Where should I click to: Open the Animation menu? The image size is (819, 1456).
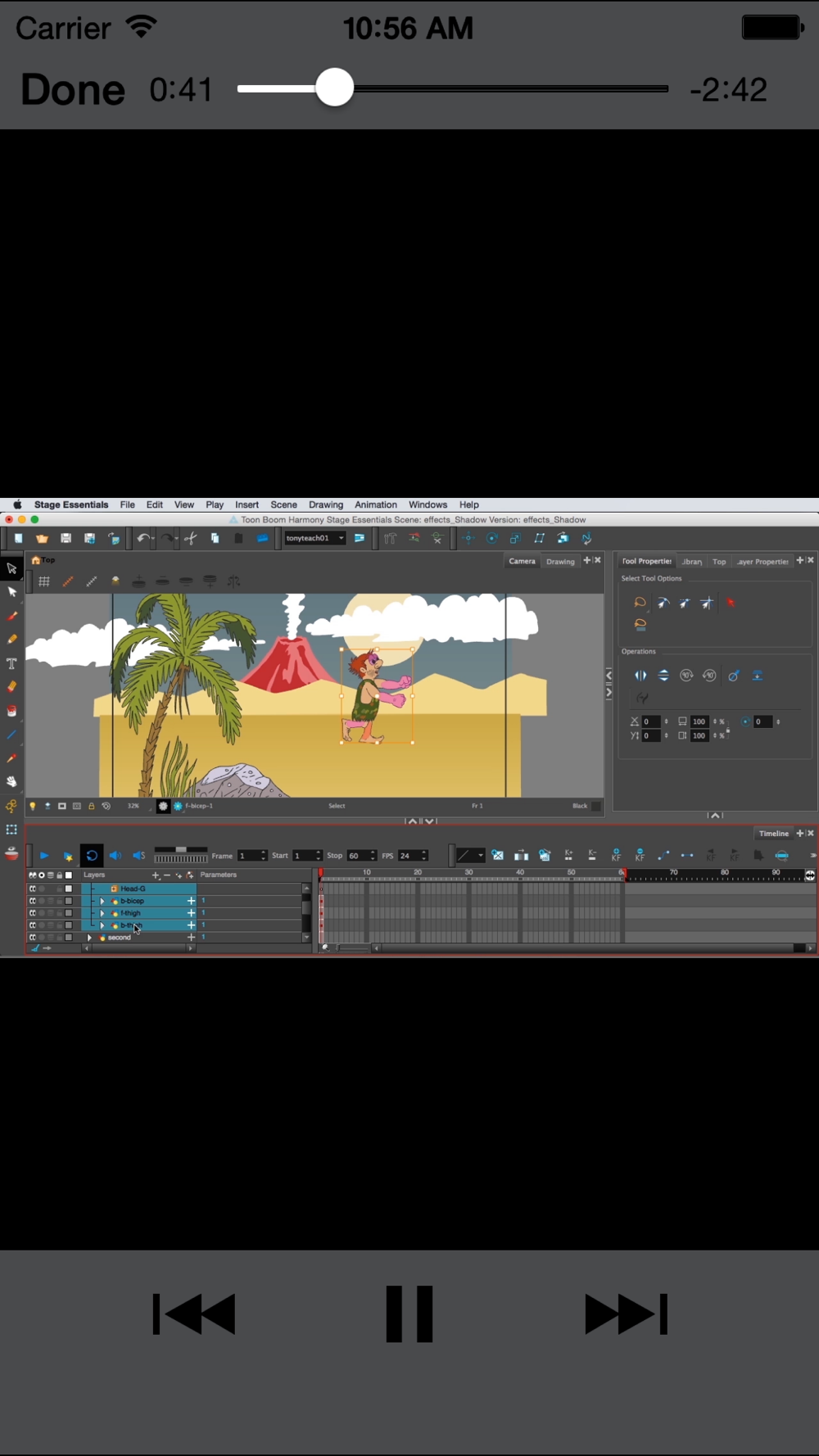coord(376,504)
